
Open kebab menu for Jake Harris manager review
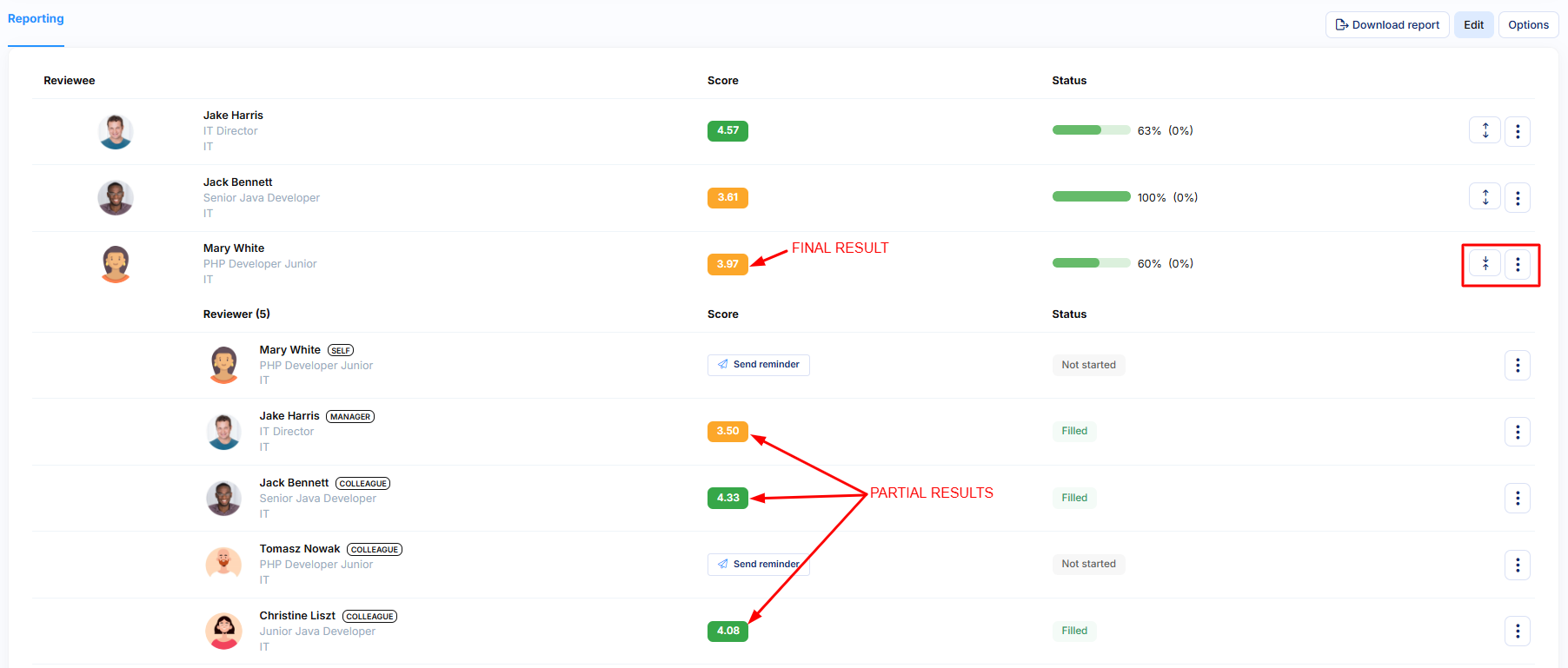1517,432
